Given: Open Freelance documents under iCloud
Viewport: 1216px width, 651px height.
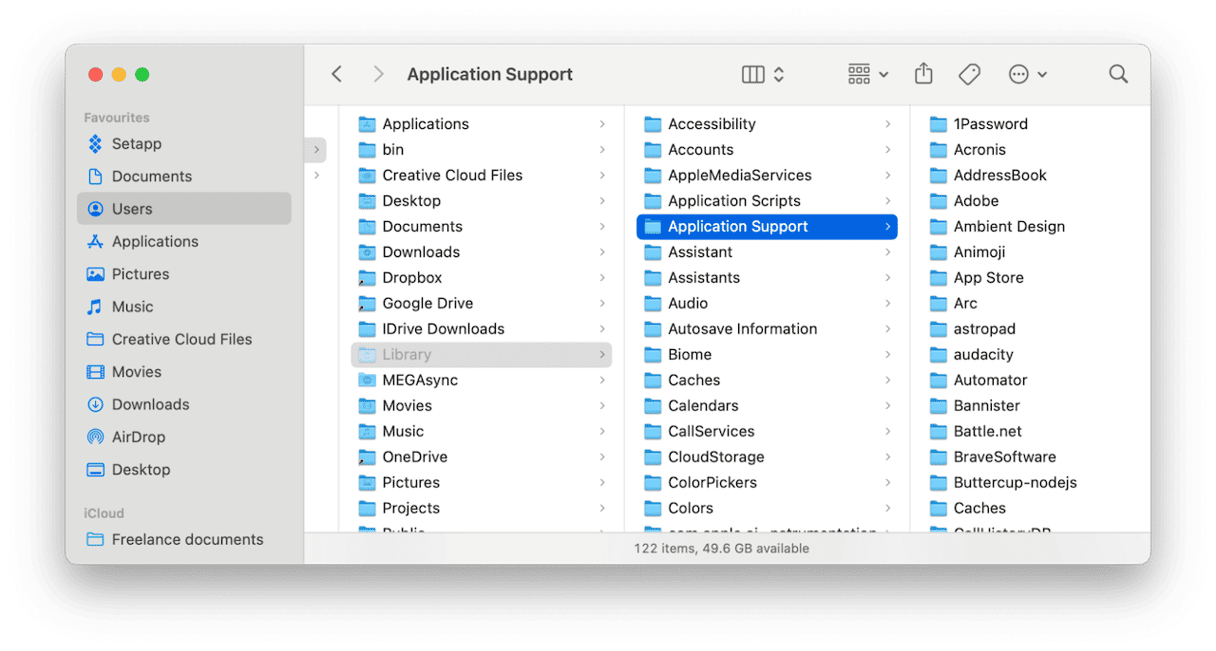Looking at the screenshot, I should coord(187,539).
